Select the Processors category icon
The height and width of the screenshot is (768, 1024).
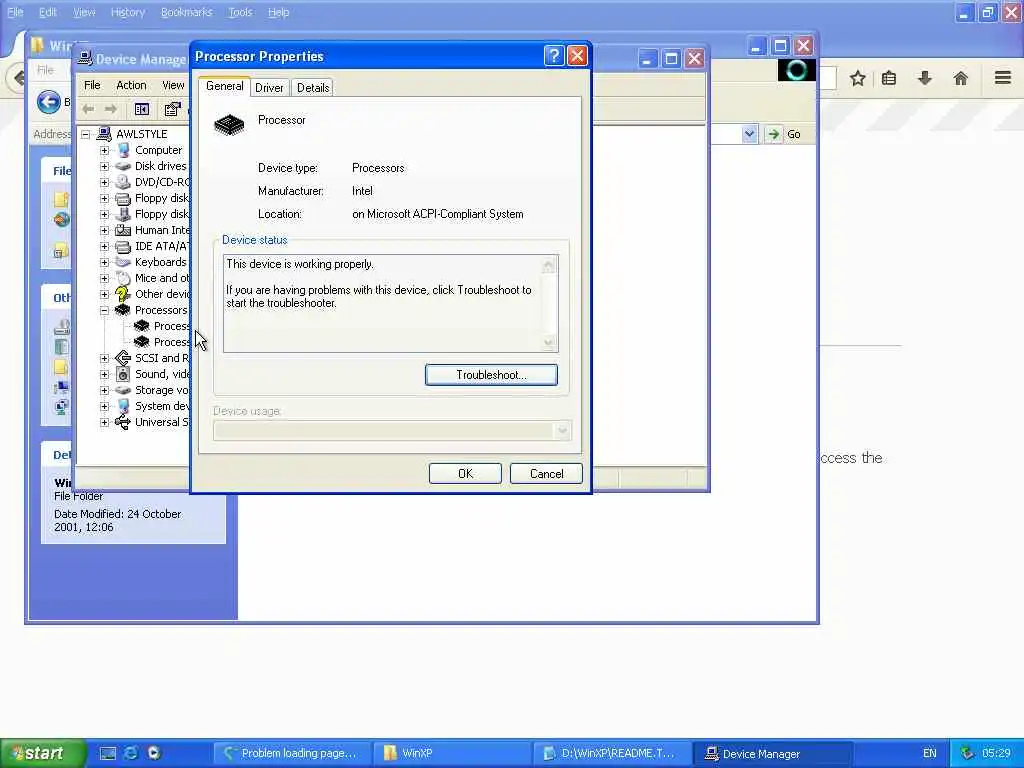(x=123, y=310)
